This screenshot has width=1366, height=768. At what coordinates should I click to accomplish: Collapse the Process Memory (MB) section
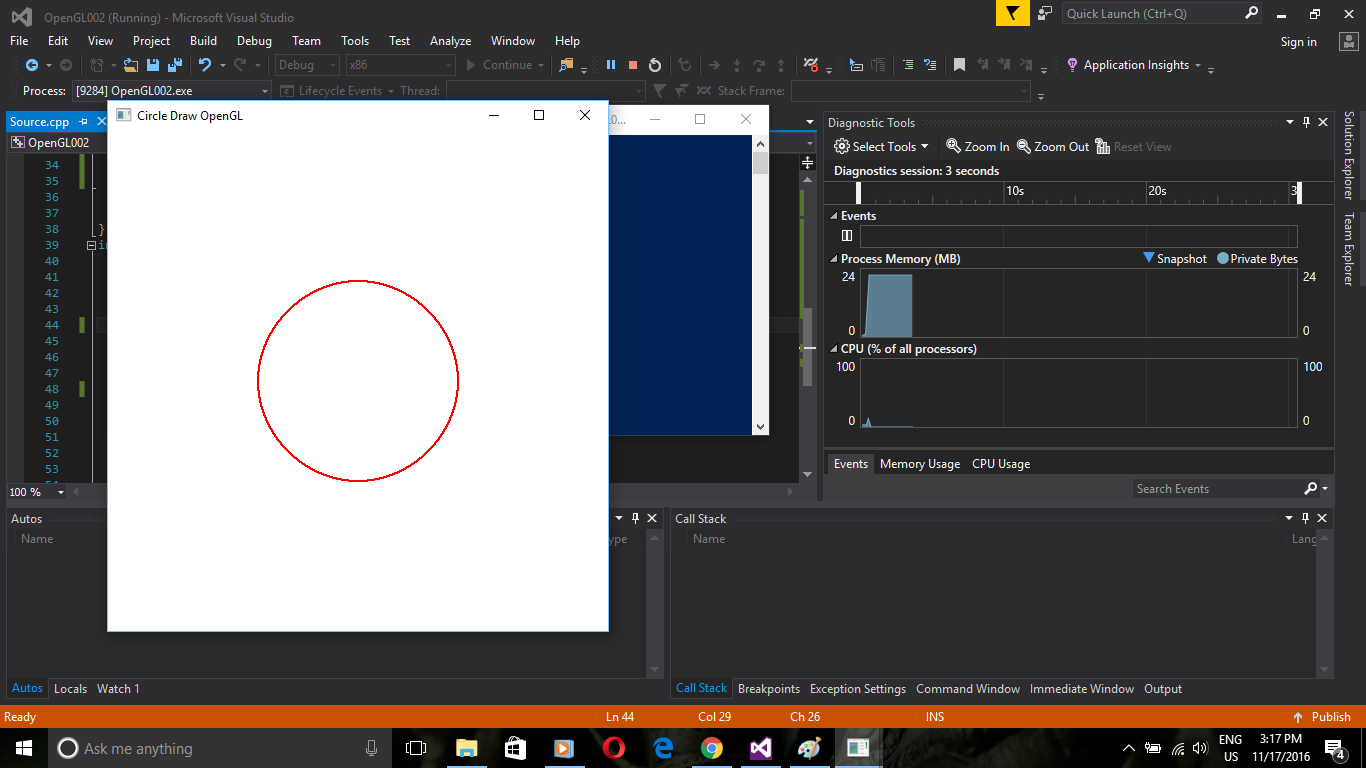point(834,259)
